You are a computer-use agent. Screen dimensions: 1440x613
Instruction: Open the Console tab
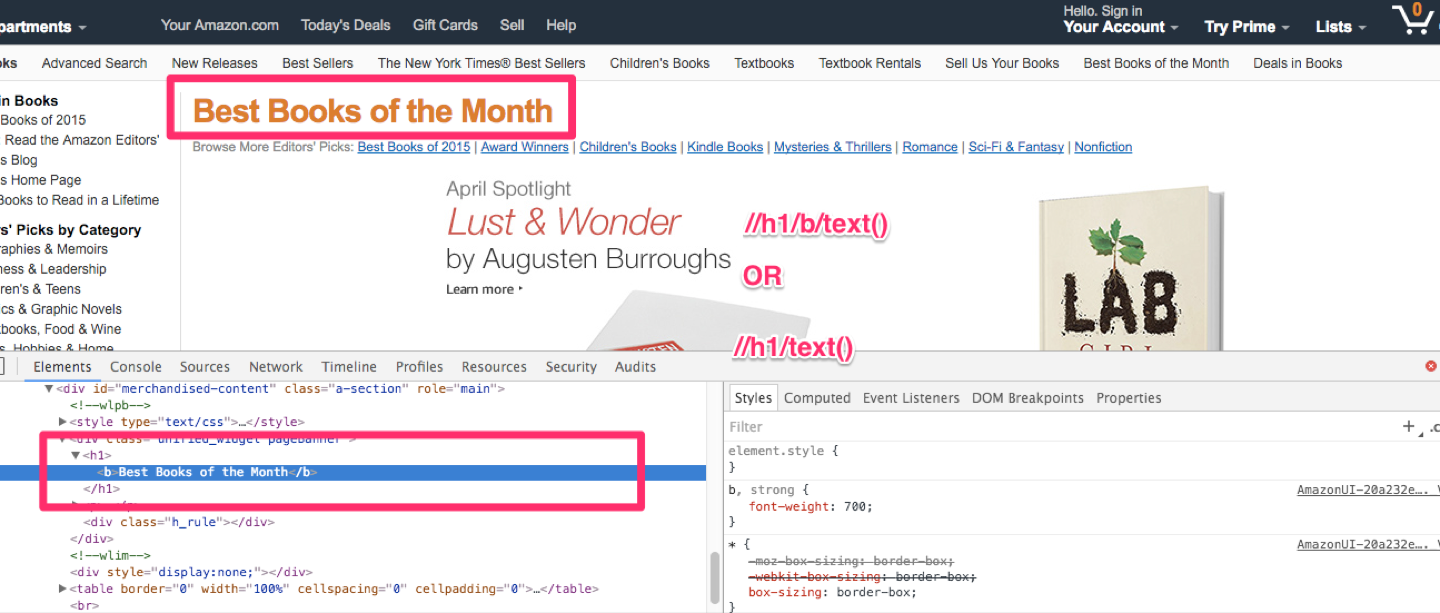coord(136,367)
